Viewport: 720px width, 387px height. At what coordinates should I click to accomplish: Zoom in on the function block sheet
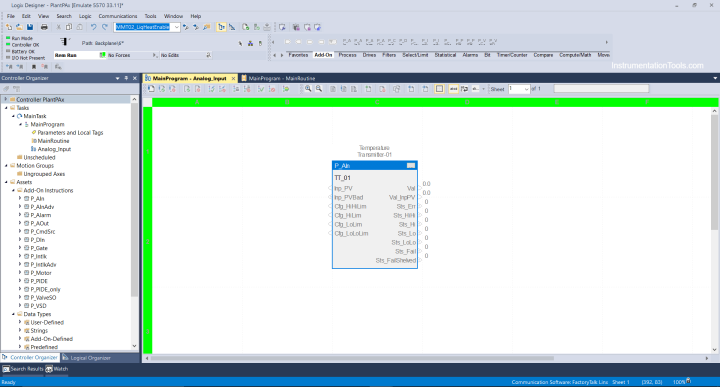[308, 89]
